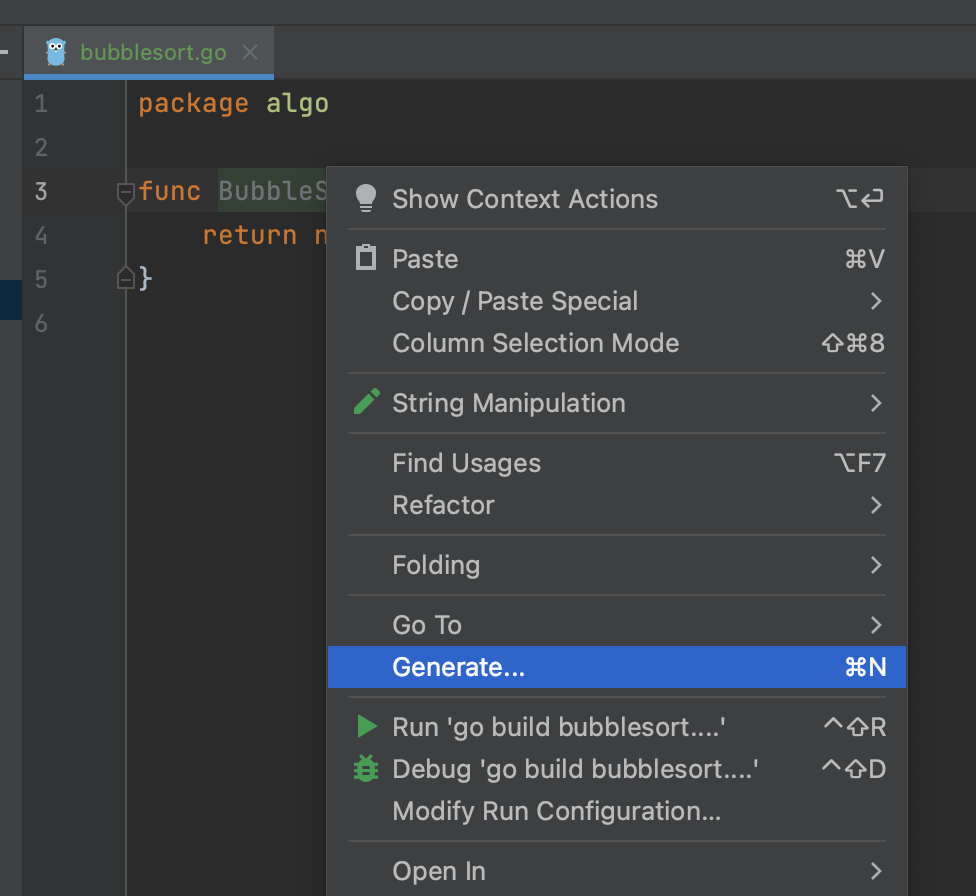The width and height of the screenshot is (976, 896).
Task: Click the clipboard Paste icon
Action: tap(367, 258)
